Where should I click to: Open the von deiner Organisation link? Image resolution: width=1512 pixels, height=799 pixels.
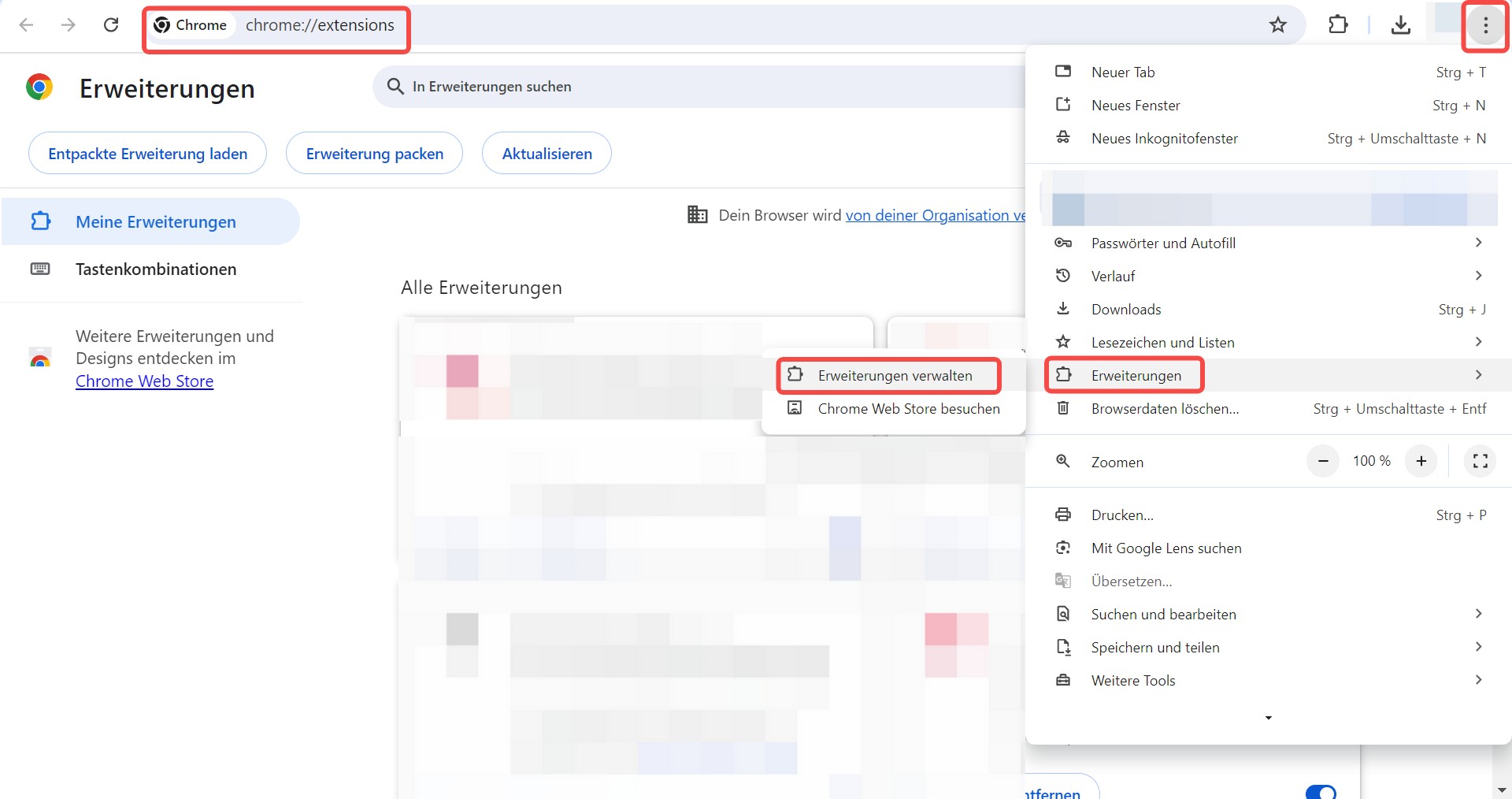[936, 215]
